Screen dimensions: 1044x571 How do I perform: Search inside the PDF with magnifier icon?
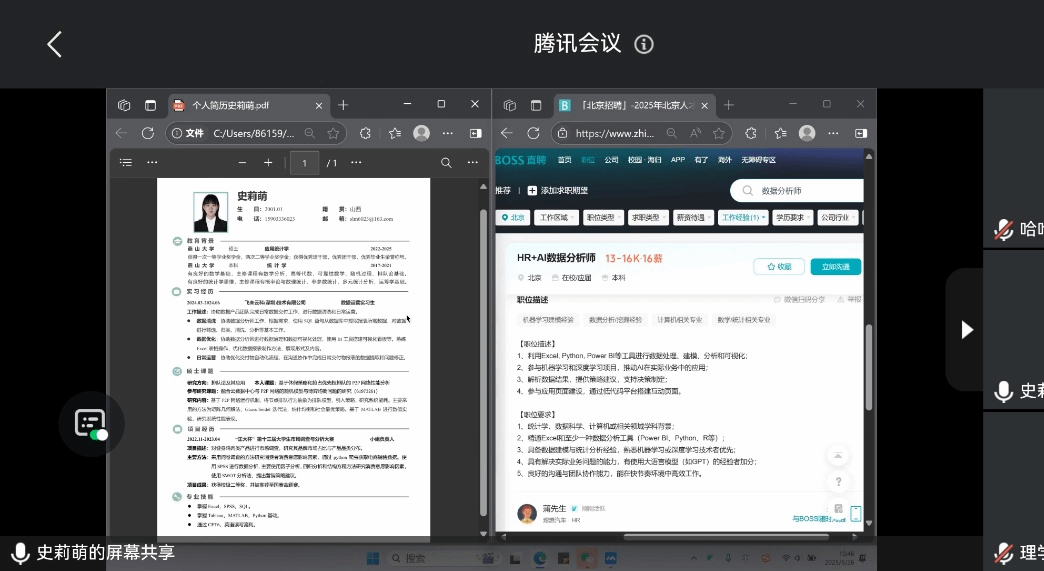(x=446, y=162)
